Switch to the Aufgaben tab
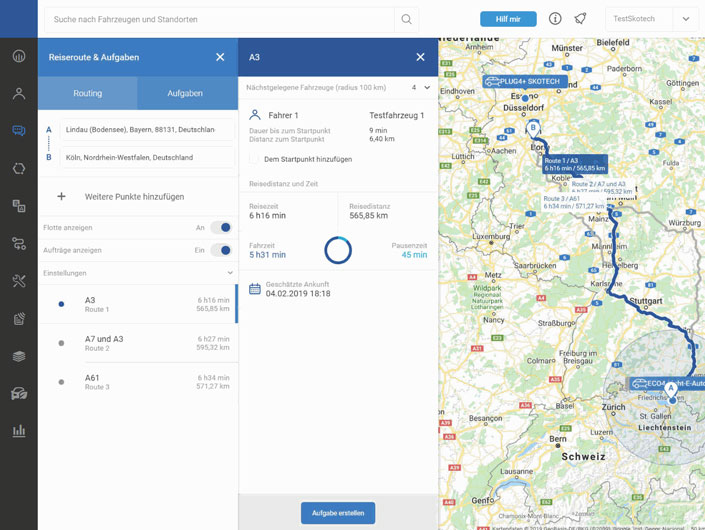Viewport: 705px width, 530px height. pos(185,93)
